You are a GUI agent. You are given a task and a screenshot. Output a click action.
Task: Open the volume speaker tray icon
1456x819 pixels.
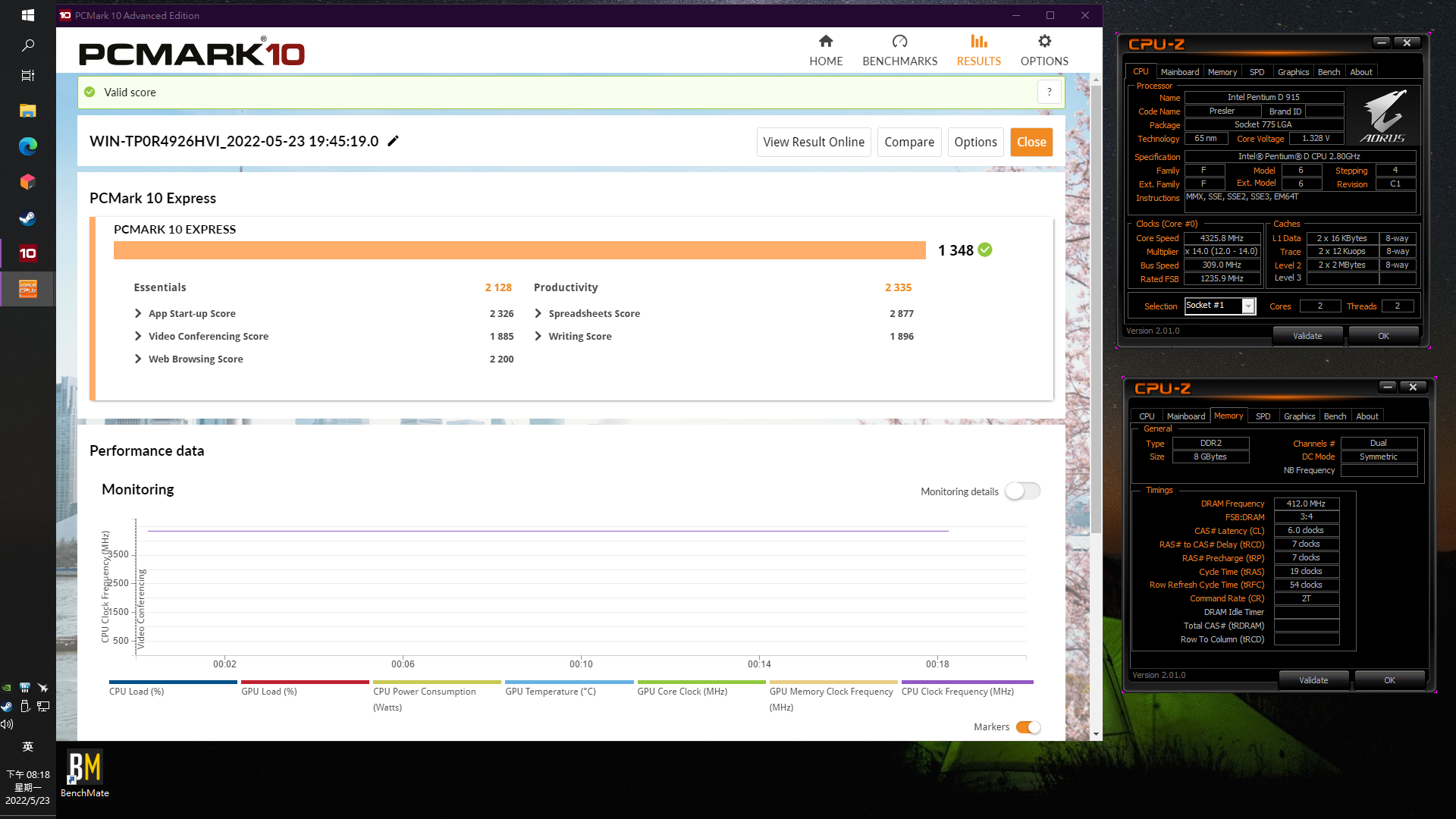coord(7,724)
